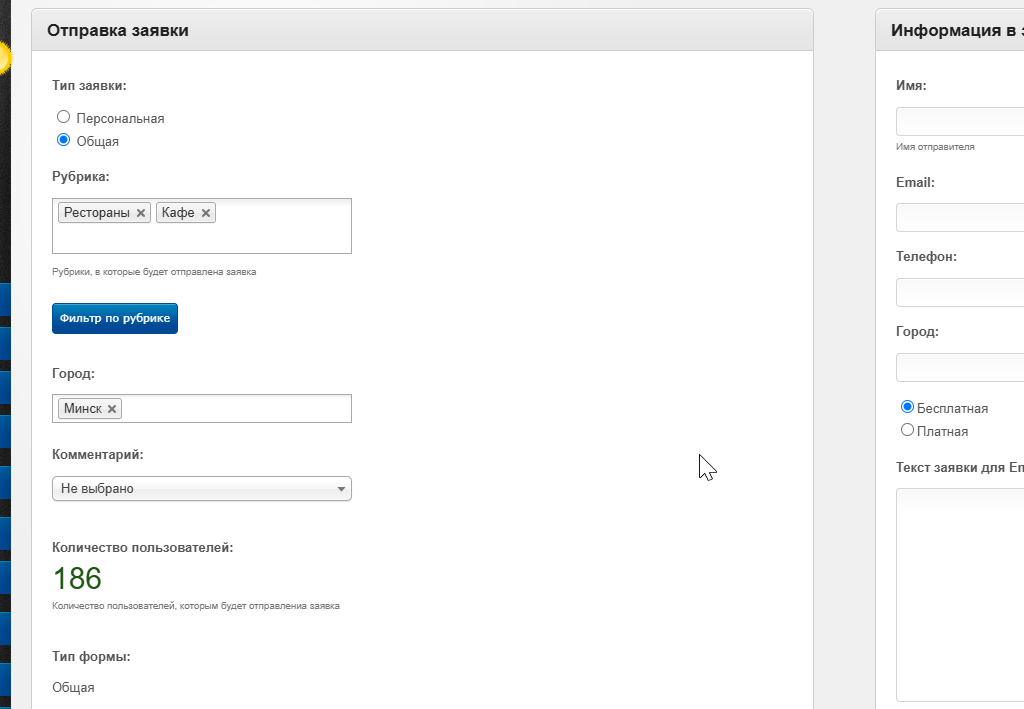
Task: Click the Email input field
Action: (960, 217)
